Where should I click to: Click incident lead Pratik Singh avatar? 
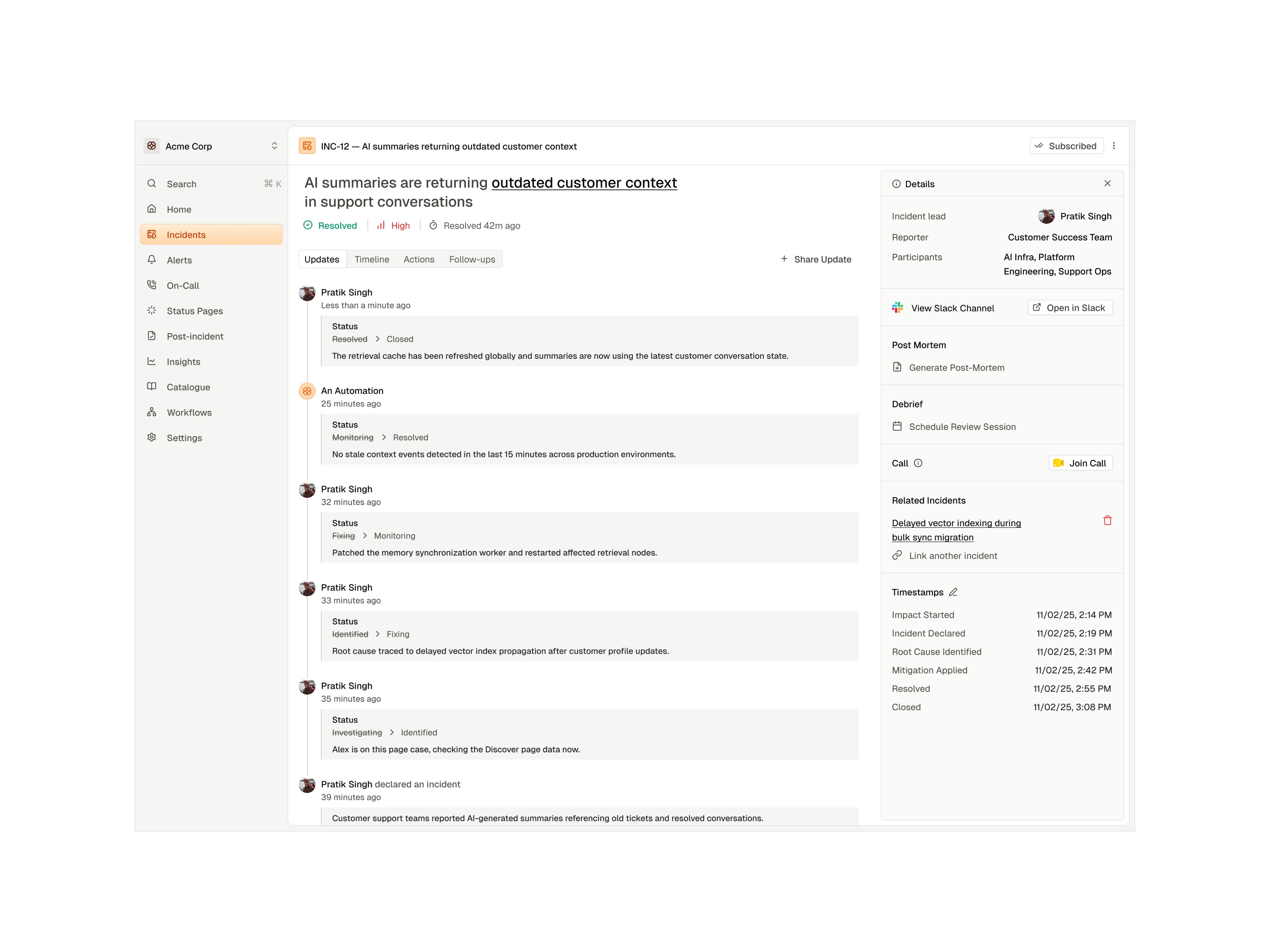[x=1046, y=216]
